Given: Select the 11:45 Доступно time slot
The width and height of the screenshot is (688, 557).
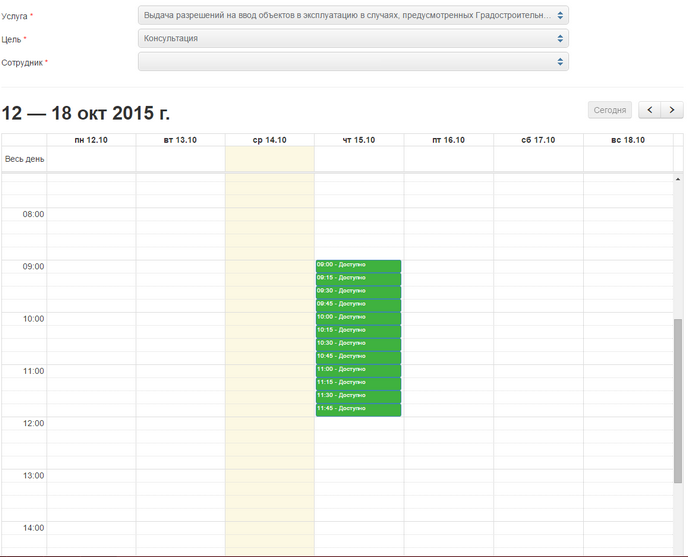Looking at the screenshot, I should tap(358, 409).
